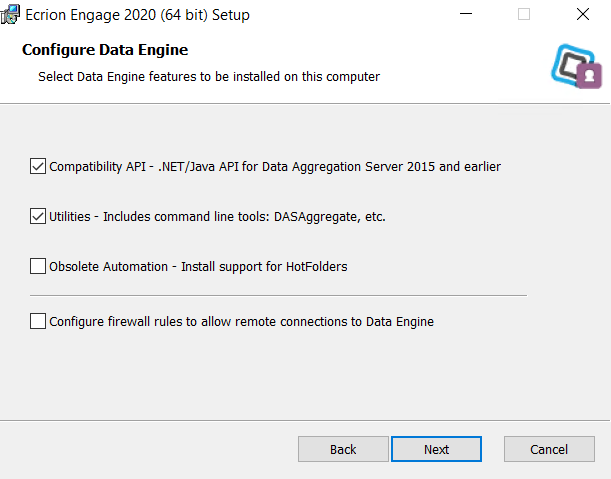Uncheck the Compatibility API checkbox
The height and width of the screenshot is (479, 611).
click(38, 166)
